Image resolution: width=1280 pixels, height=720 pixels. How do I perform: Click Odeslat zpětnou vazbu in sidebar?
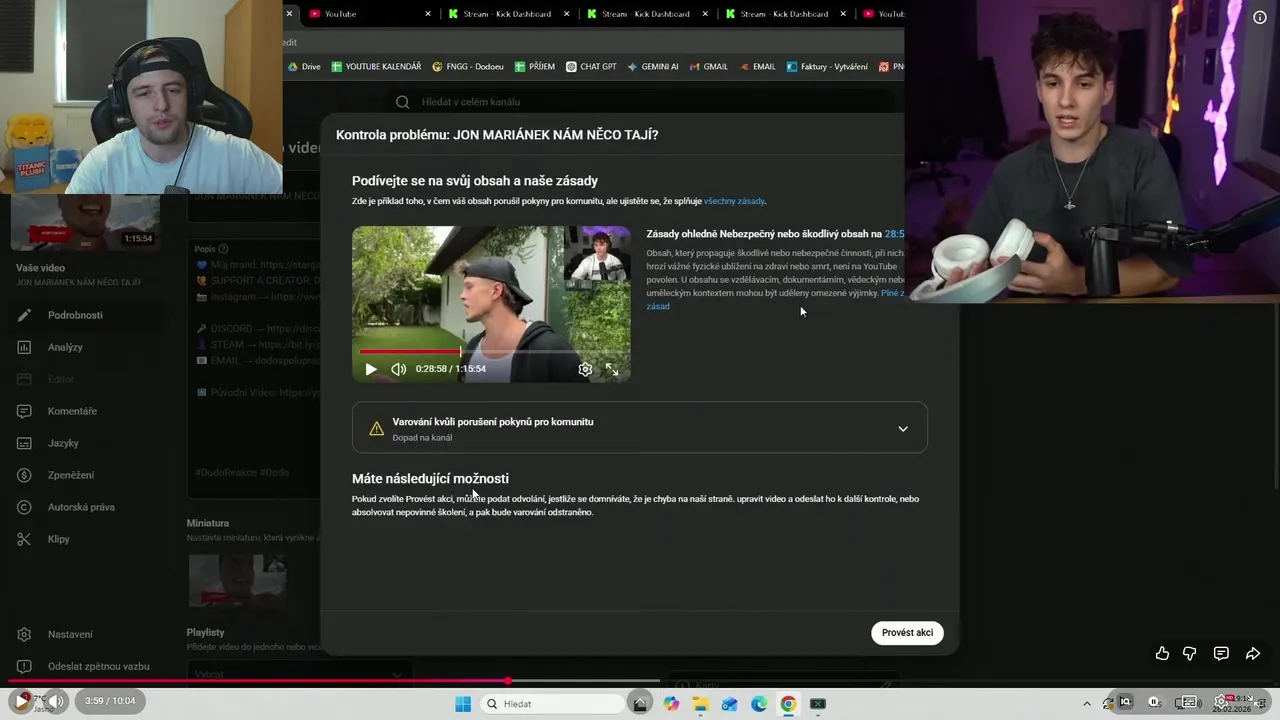point(98,666)
